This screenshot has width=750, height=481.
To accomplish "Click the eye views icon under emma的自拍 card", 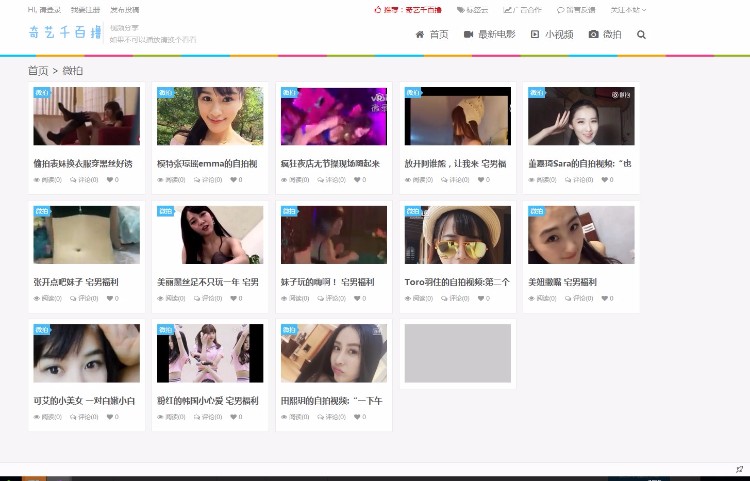I will pyautogui.click(x=160, y=180).
